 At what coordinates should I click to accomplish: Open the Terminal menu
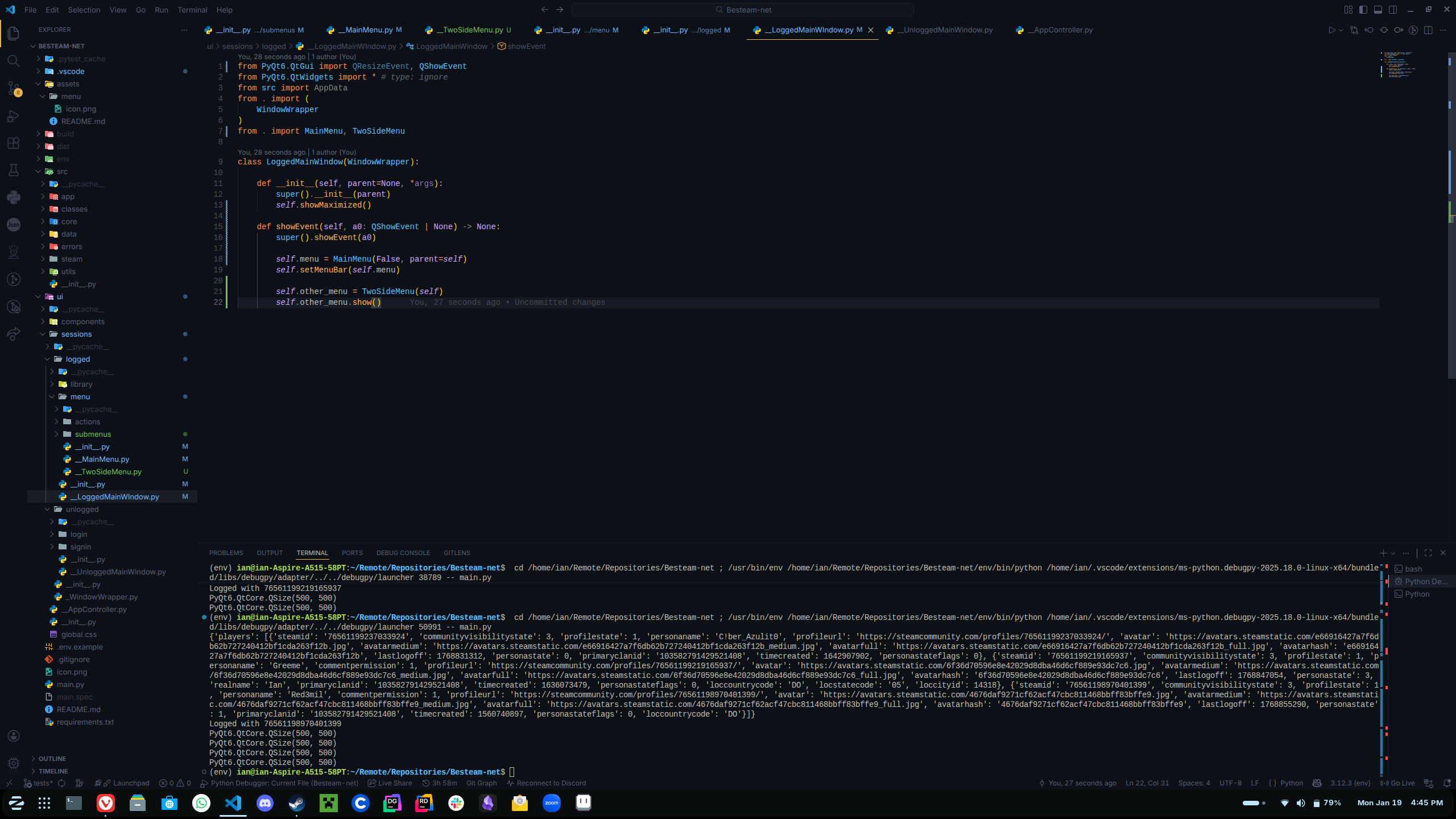192,10
